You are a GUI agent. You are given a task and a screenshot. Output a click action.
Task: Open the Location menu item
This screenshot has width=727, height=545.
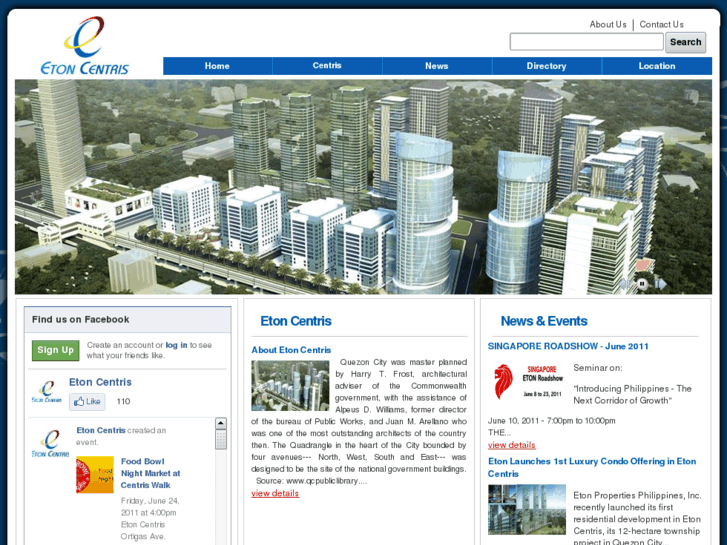click(x=657, y=66)
